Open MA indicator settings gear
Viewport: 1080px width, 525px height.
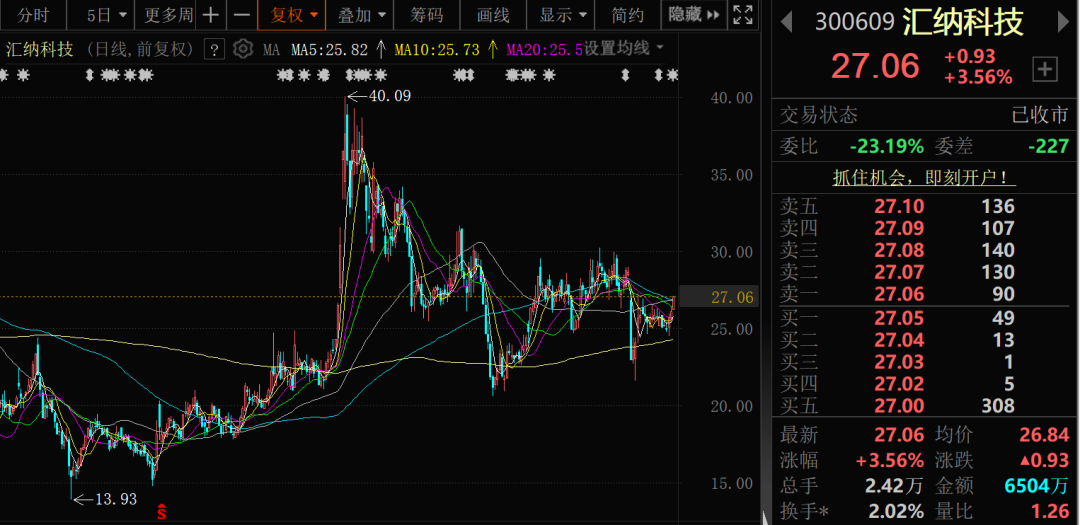pos(243,49)
